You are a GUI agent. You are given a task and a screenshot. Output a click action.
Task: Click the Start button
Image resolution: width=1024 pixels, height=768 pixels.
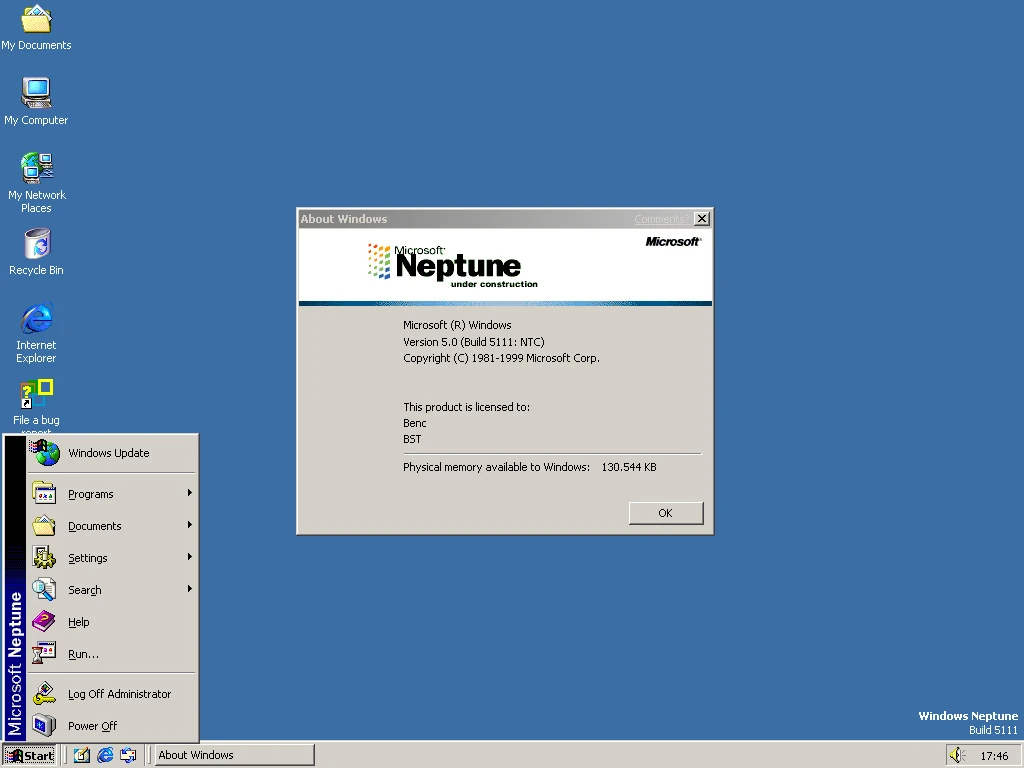point(29,755)
